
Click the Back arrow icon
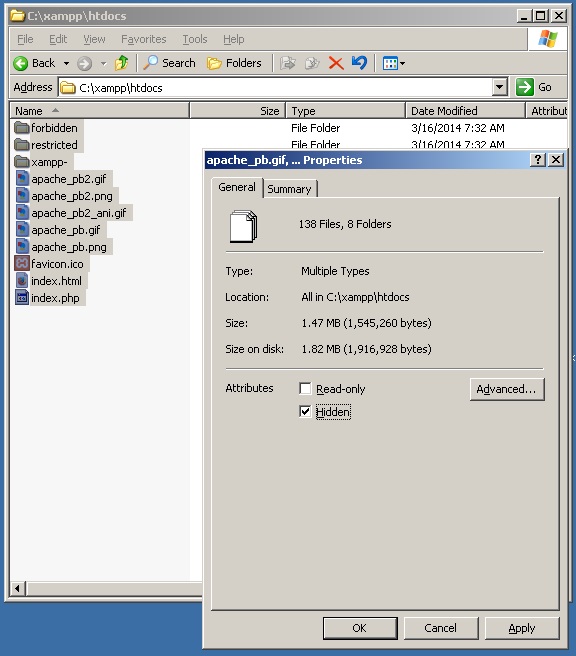click(20, 63)
